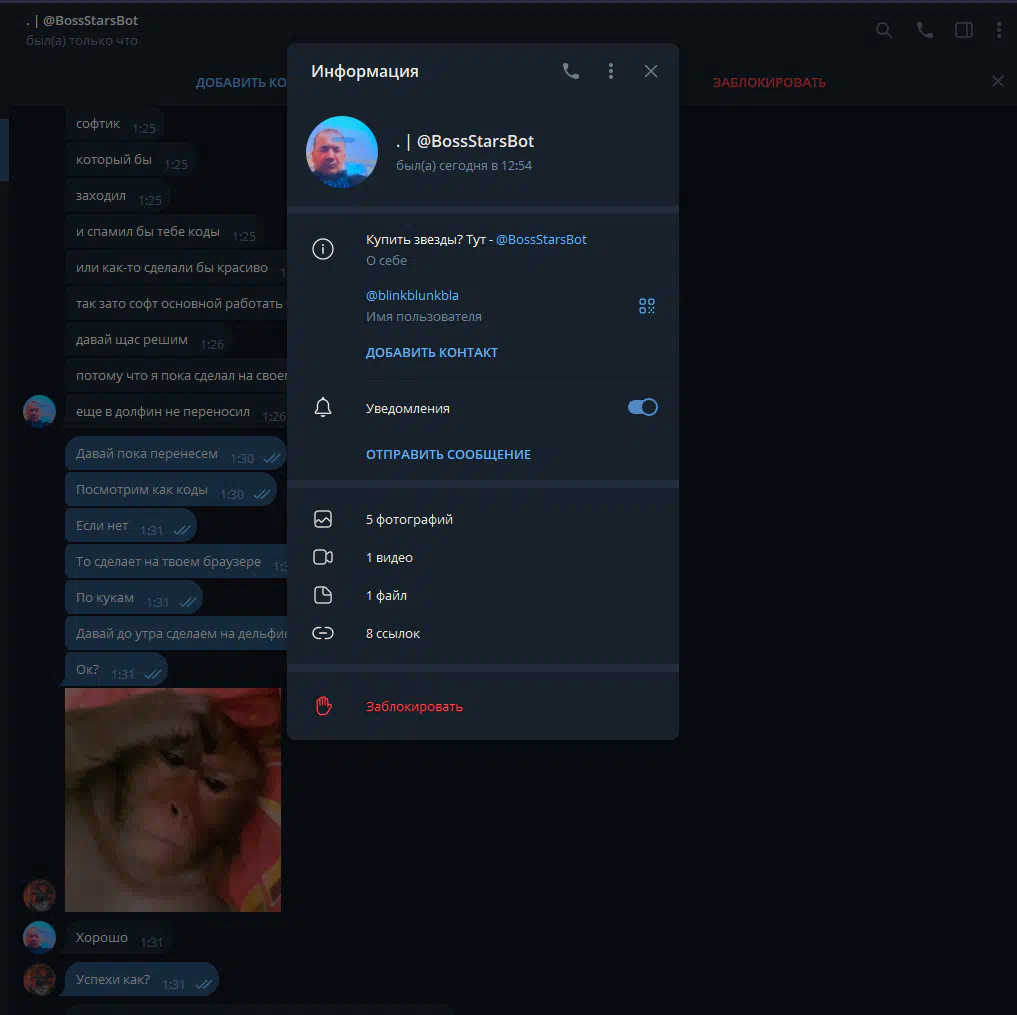The height and width of the screenshot is (1015, 1017).
Task: Click the message "давай щас решим"
Action: pyautogui.click(x=147, y=340)
